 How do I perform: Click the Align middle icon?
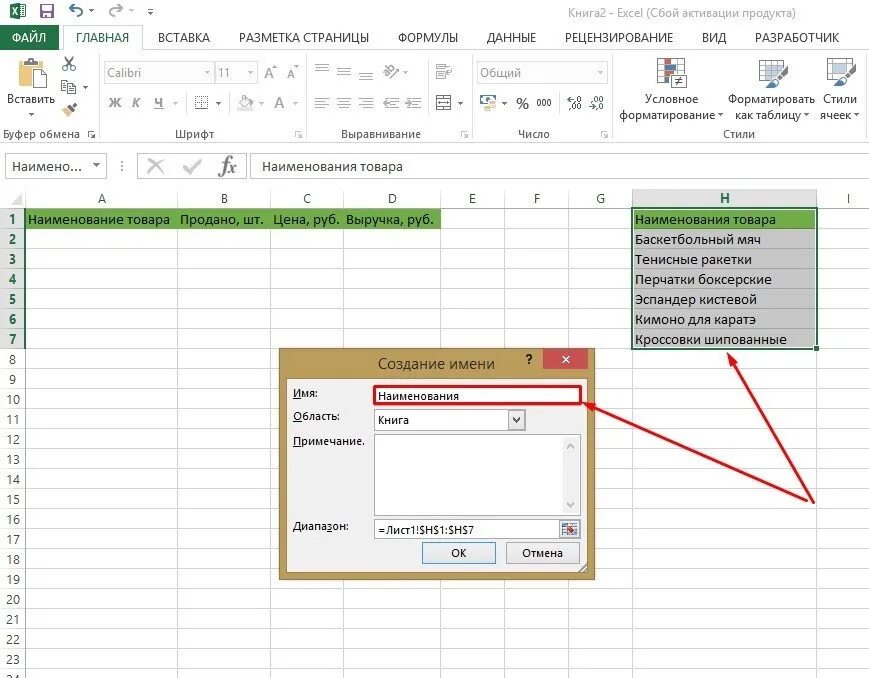click(x=344, y=72)
